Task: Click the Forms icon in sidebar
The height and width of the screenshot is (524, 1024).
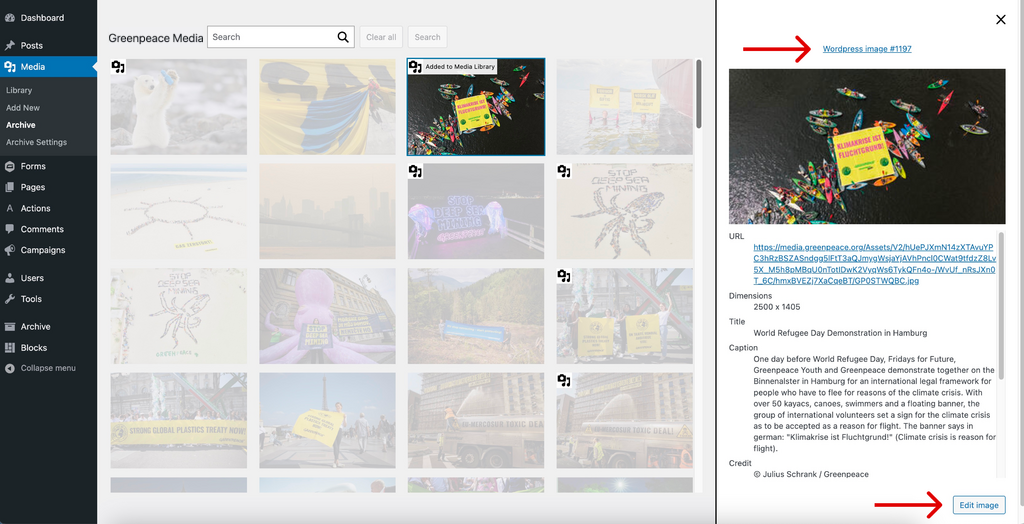Action: pos(10,166)
